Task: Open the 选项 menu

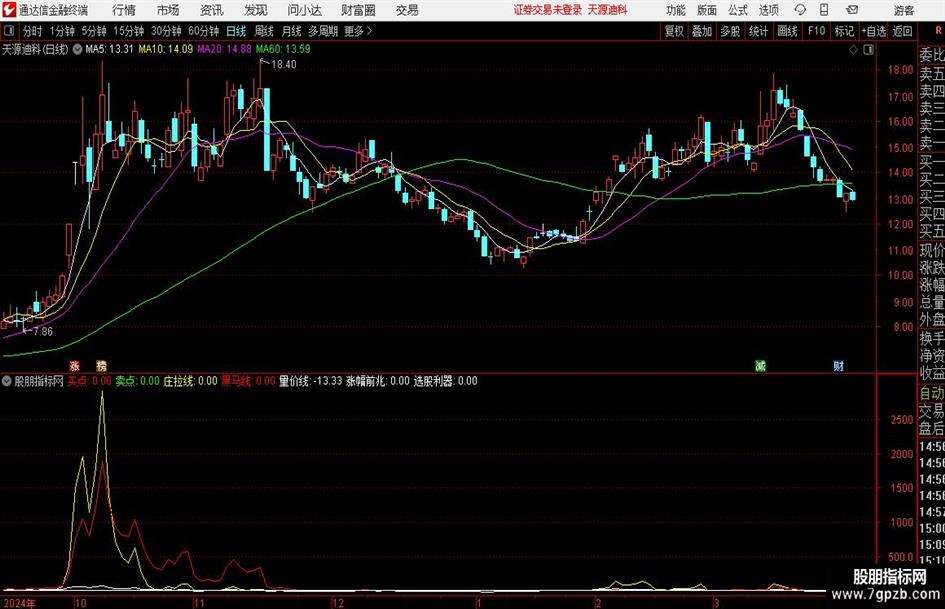Action: pyautogui.click(x=768, y=10)
